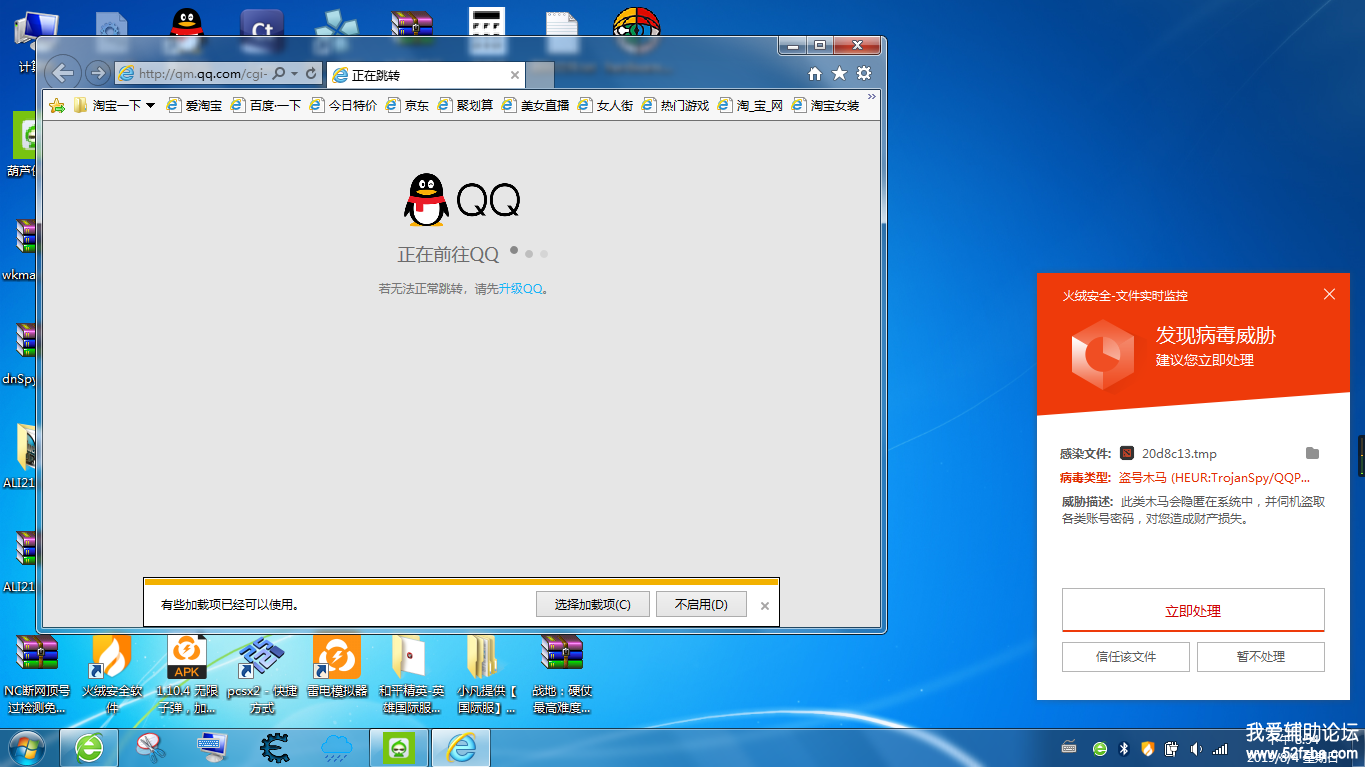
Task: Open the IE tools gear icon
Action: point(864,74)
